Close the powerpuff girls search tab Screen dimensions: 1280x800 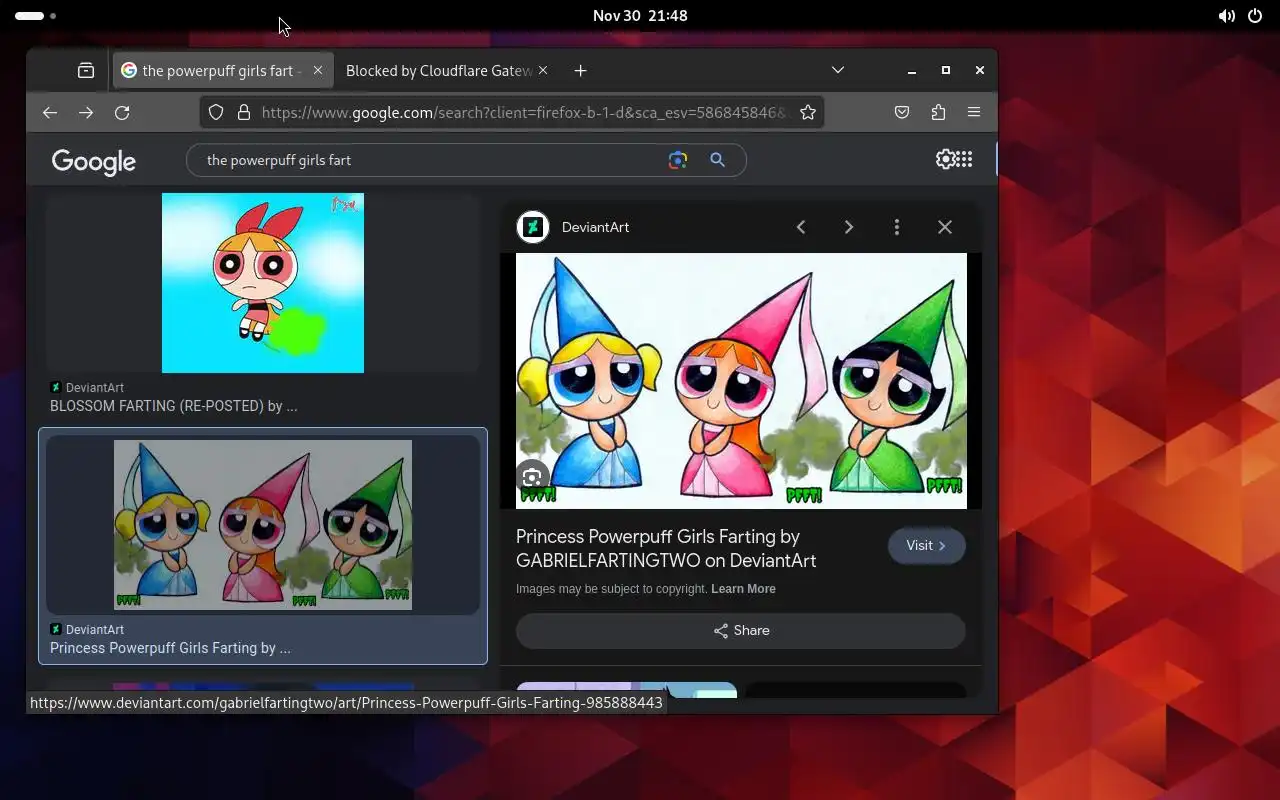point(318,70)
